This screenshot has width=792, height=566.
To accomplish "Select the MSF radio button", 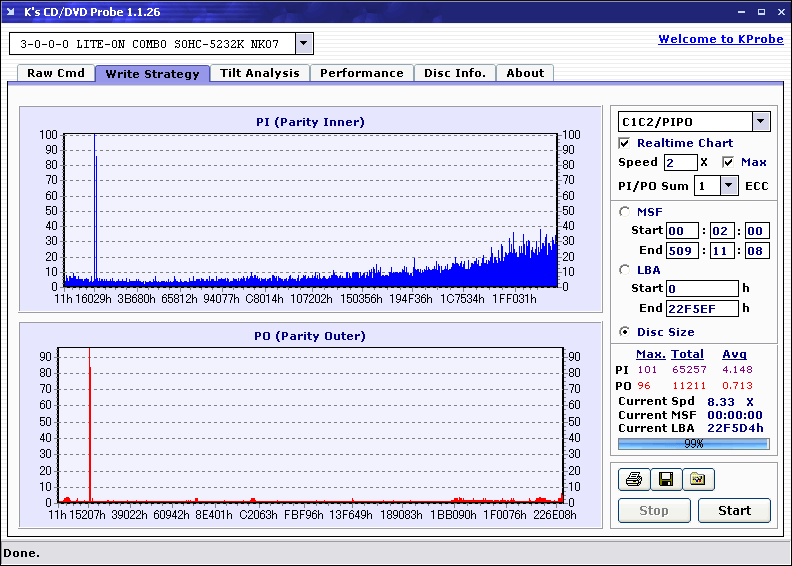I will [x=625, y=211].
